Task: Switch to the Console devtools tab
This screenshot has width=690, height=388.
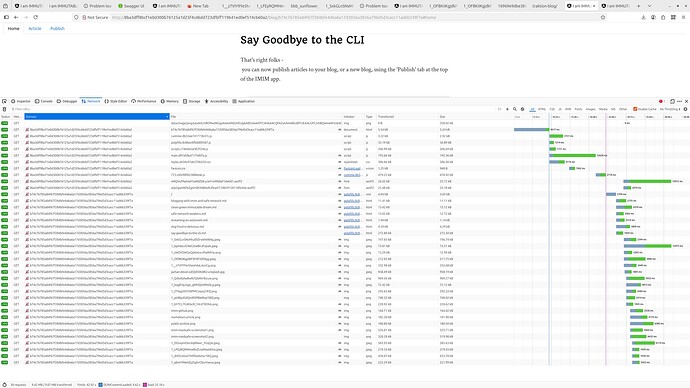Action: point(44,101)
